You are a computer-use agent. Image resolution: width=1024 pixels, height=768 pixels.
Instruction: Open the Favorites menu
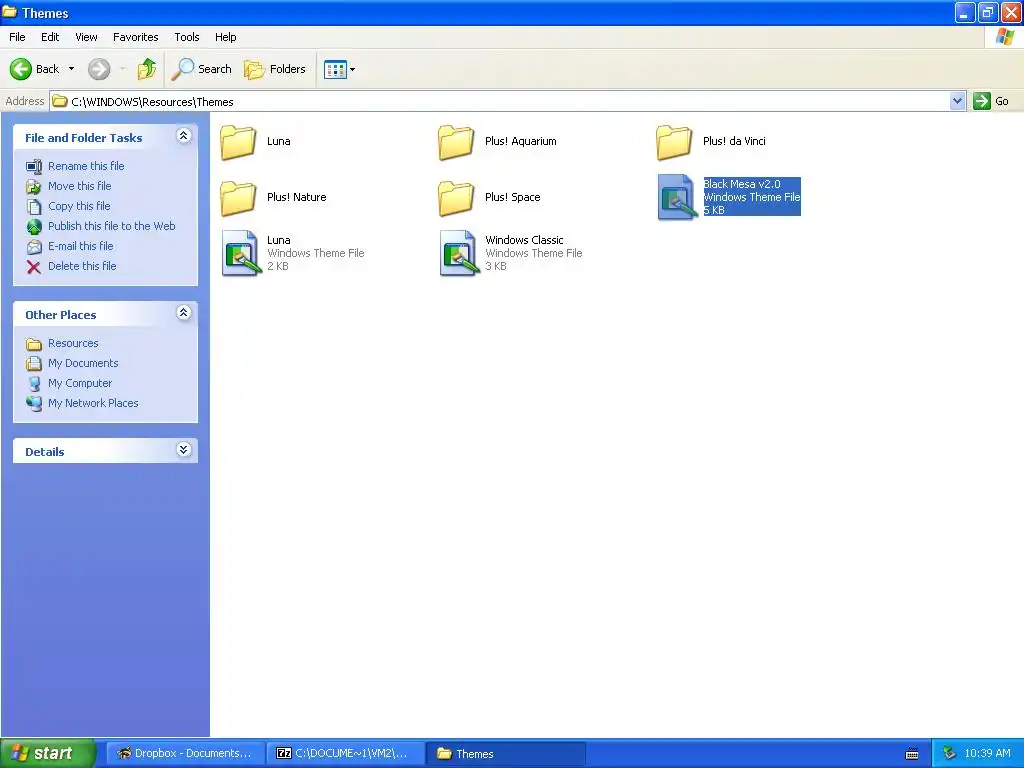click(x=135, y=37)
